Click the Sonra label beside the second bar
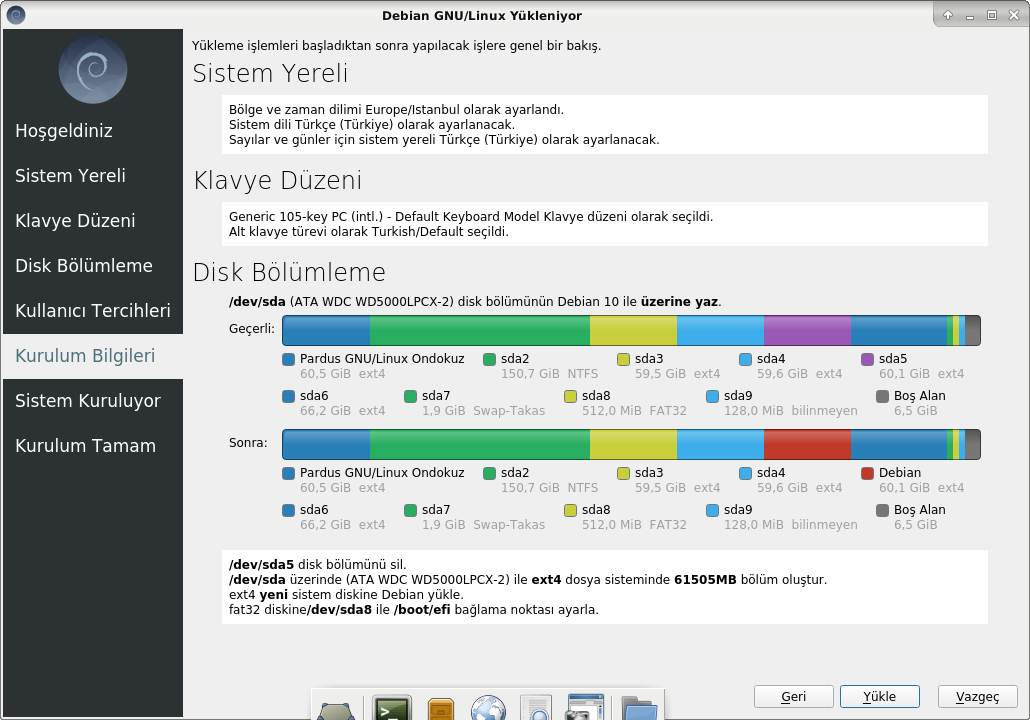Viewport: 1030px width, 720px height. click(248, 443)
